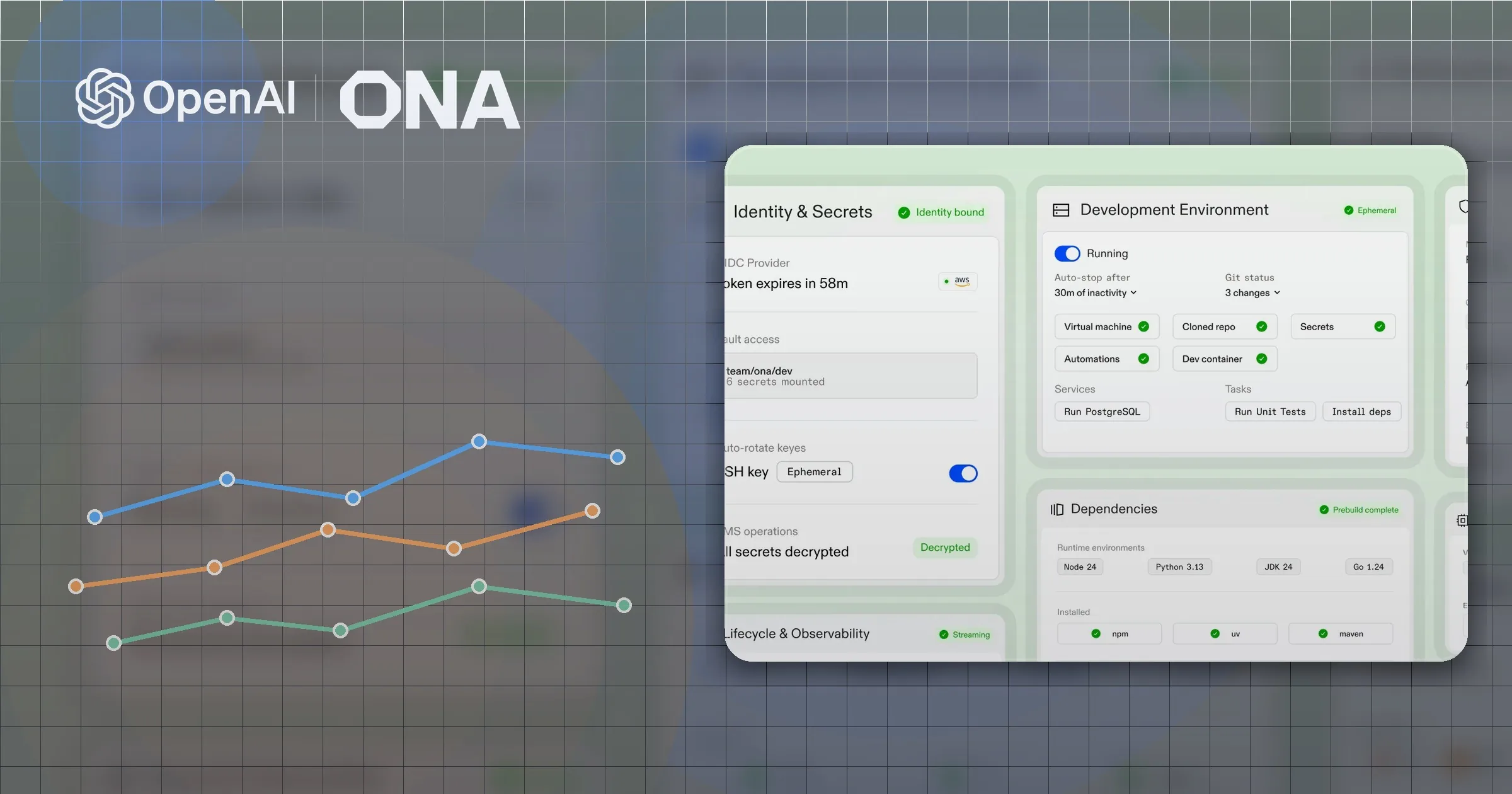Click the team/ona/dev vault path field

tap(850, 376)
